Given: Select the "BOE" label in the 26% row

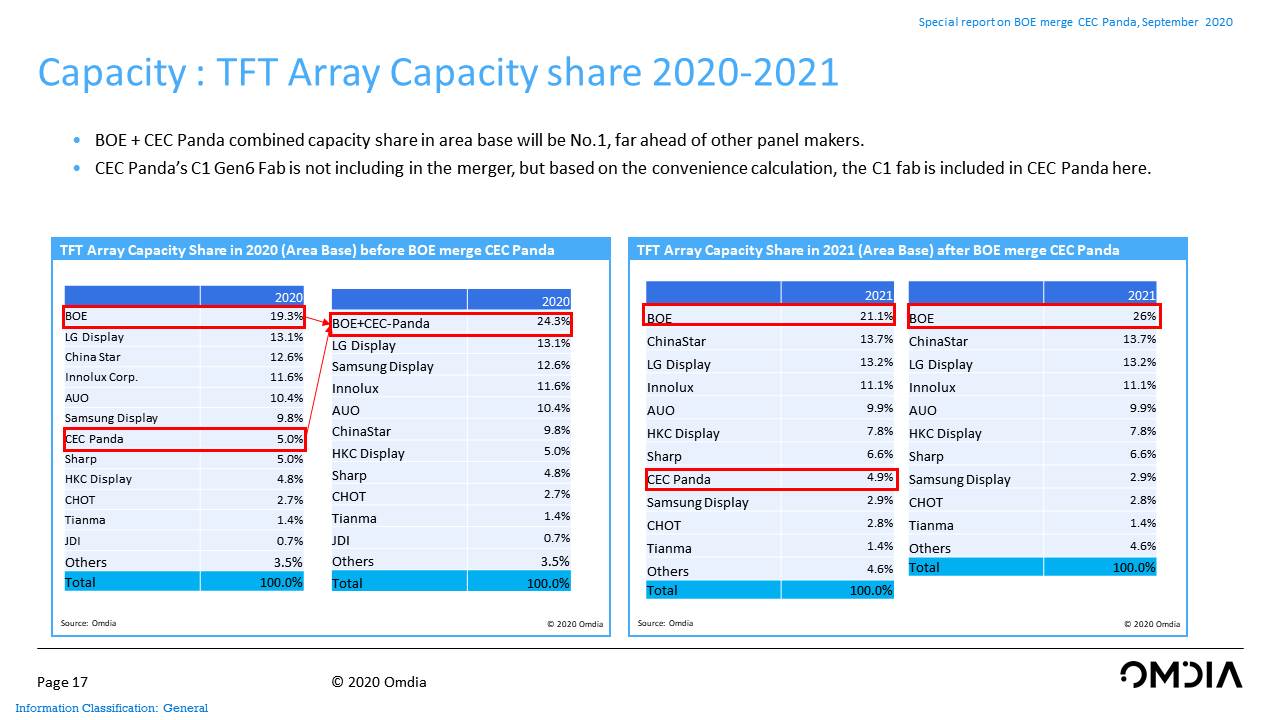Looking at the screenshot, I should pyautogui.click(x=921, y=319).
